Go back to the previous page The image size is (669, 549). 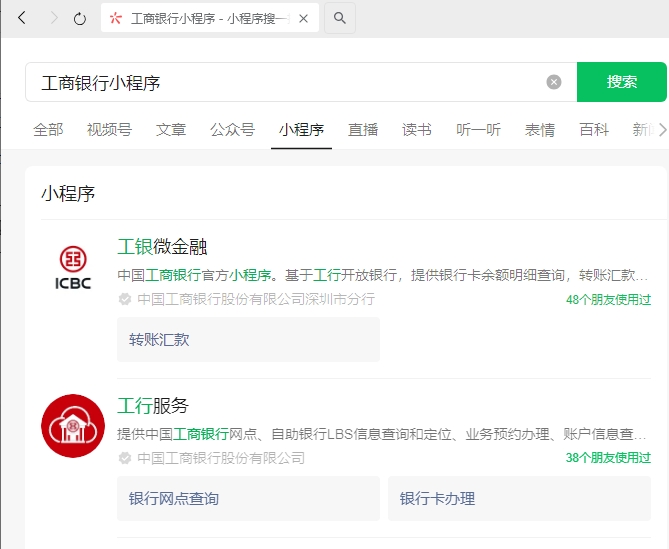click(x=22, y=18)
